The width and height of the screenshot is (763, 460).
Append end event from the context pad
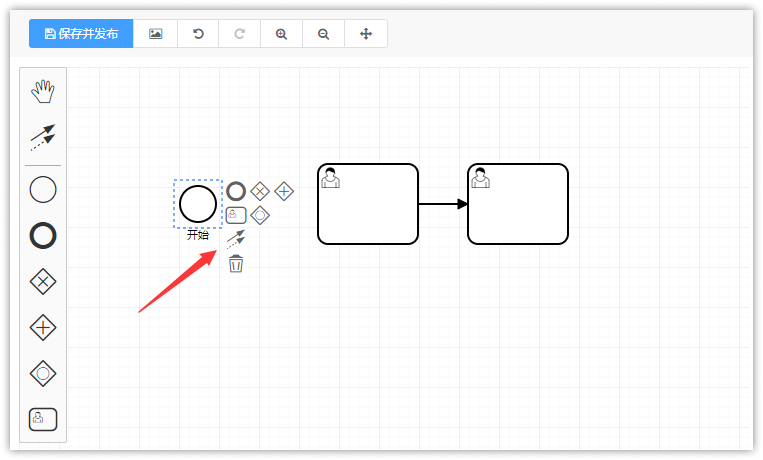tap(236, 191)
